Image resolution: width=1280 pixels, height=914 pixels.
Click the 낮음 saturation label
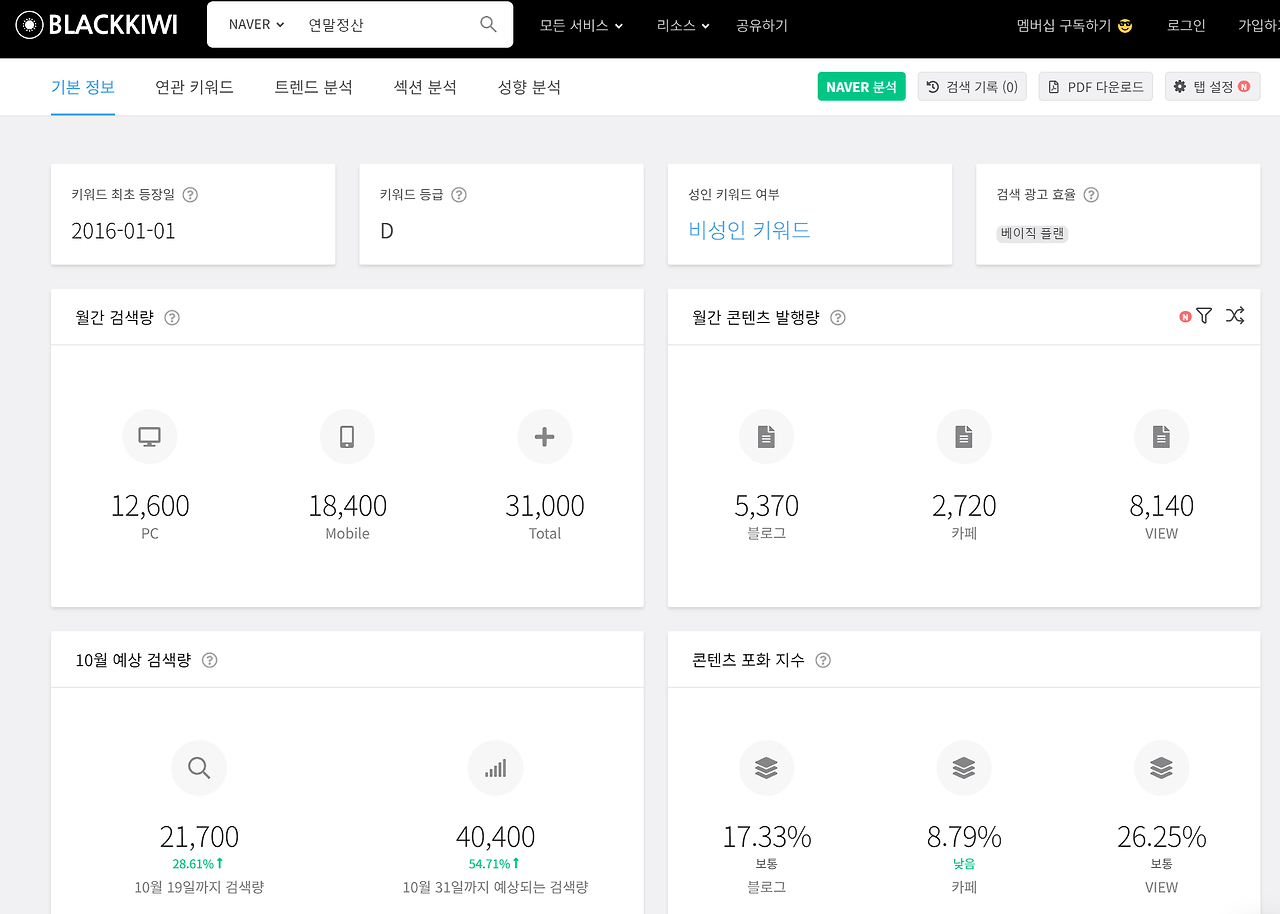[x=964, y=863]
